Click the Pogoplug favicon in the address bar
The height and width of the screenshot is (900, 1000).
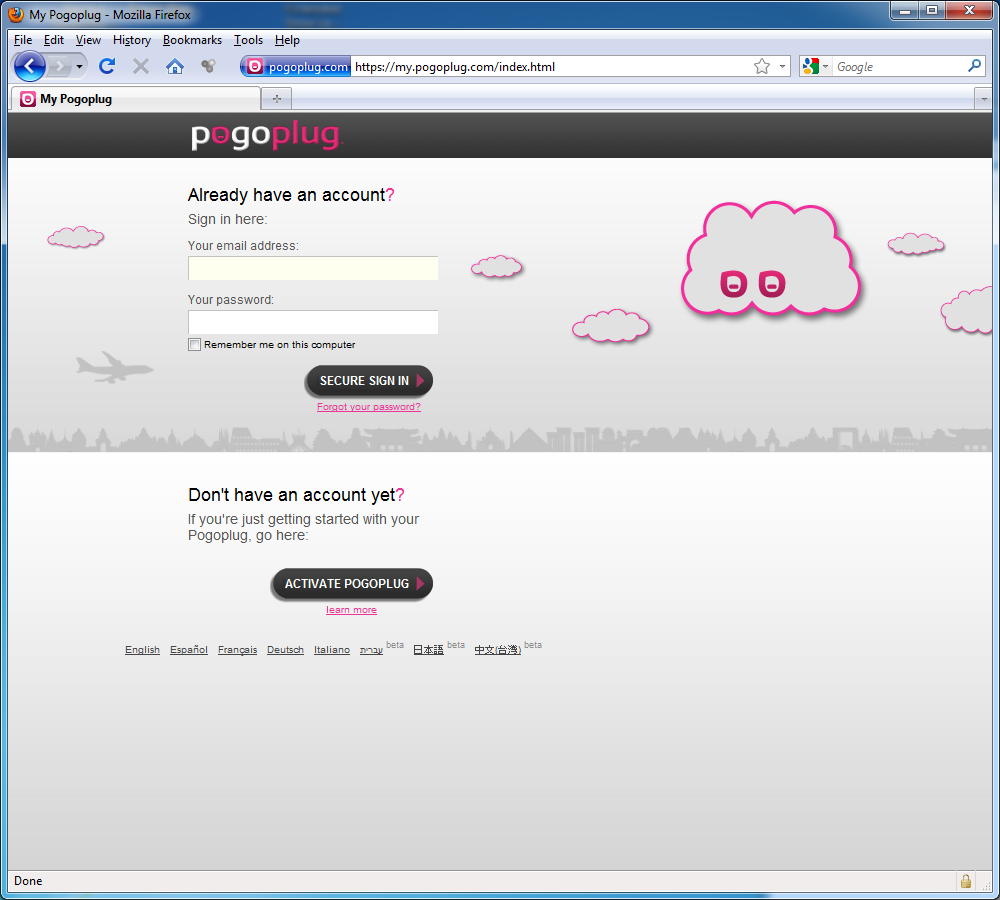coord(255,66)
